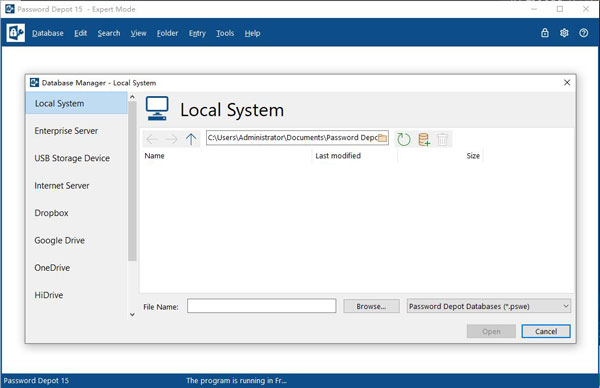Screen dimensions: 600x388
Task: Click the sidebar vertical scrollbar thumb
Action: pyautogui.click(x=132, y=181)
